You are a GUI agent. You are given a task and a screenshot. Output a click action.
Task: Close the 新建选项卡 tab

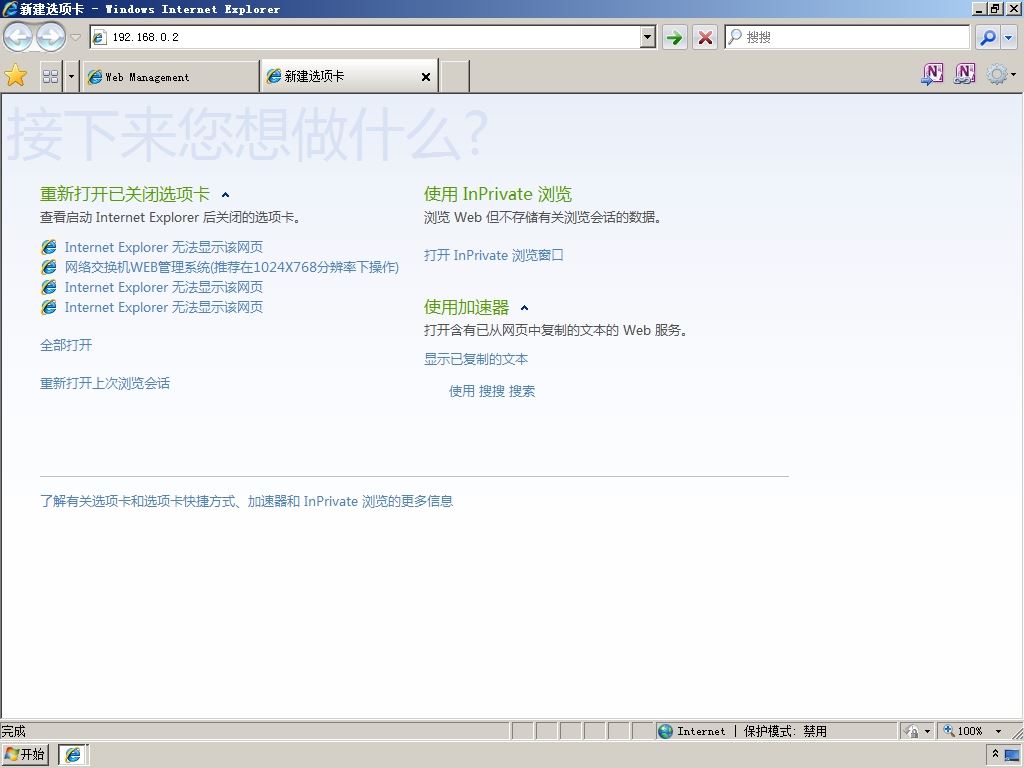coord(426,77)
